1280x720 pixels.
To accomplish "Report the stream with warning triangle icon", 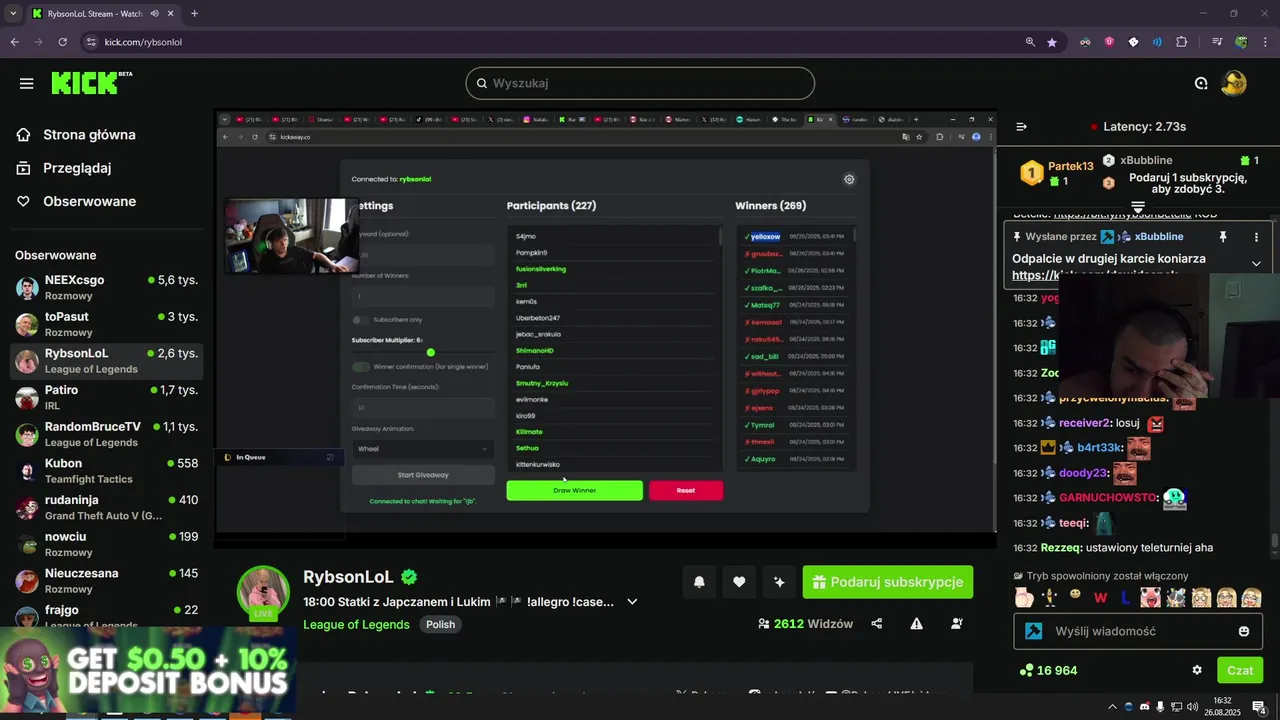I will coord(916,624).
